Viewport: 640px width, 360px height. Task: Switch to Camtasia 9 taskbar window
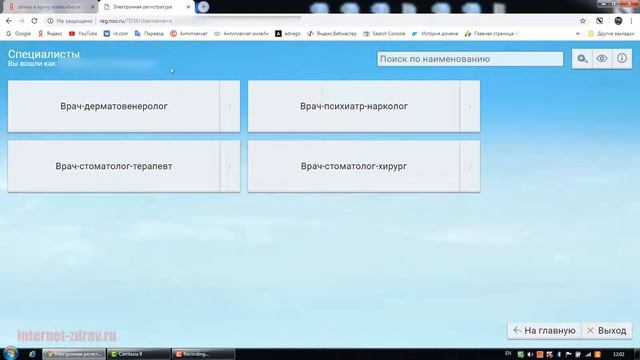[138, 354]
